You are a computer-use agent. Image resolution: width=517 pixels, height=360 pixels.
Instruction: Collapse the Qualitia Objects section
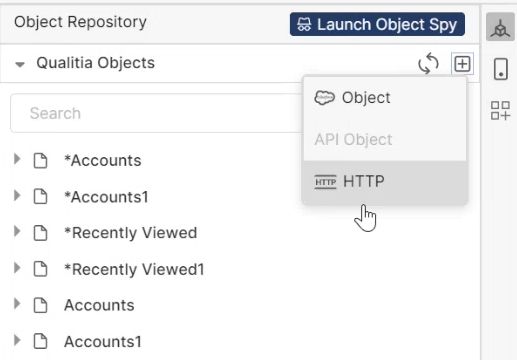point(20,64)
